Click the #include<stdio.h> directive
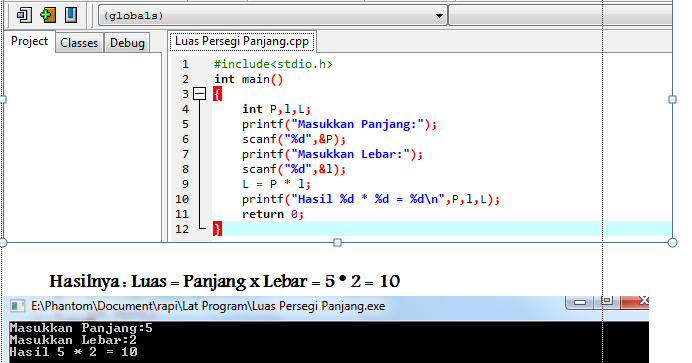 (273, 64)
